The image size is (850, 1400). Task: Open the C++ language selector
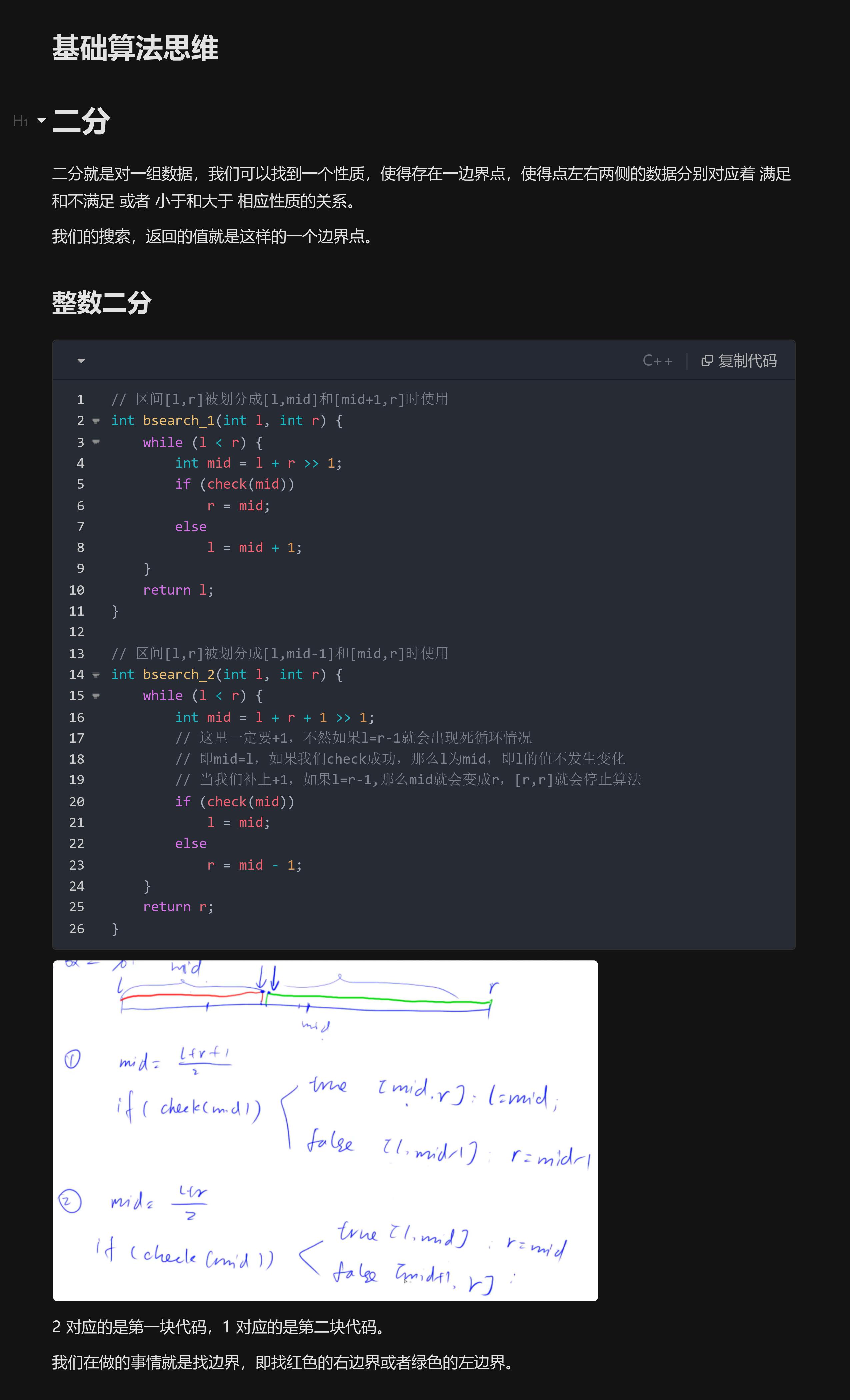(x=657, y=361)
